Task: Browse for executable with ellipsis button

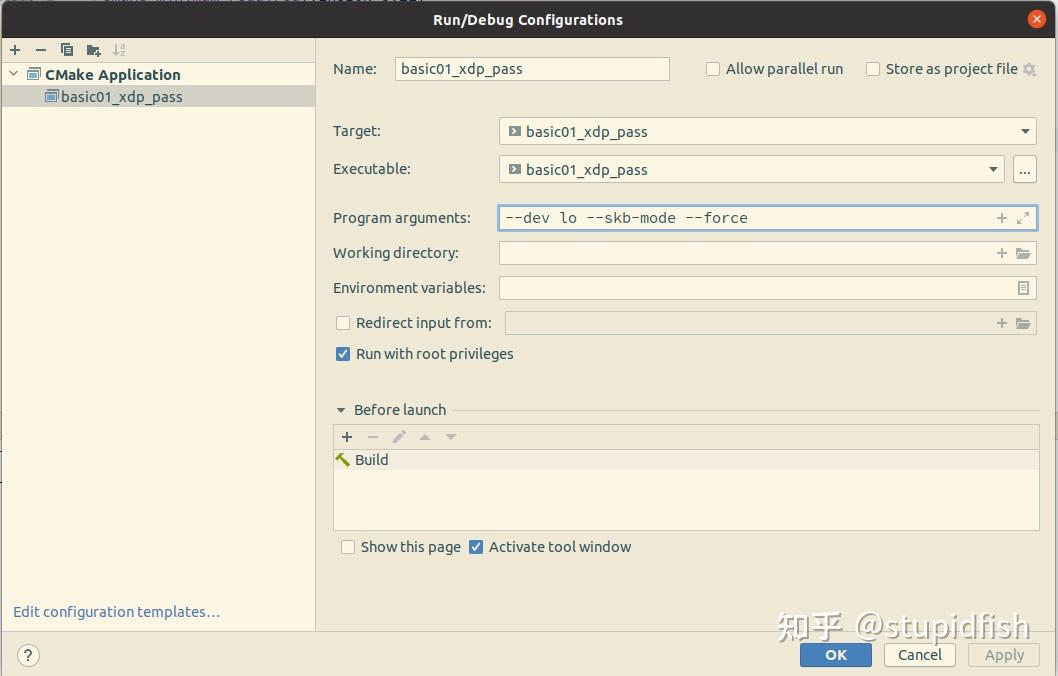Action: [x=1024, y=169]
